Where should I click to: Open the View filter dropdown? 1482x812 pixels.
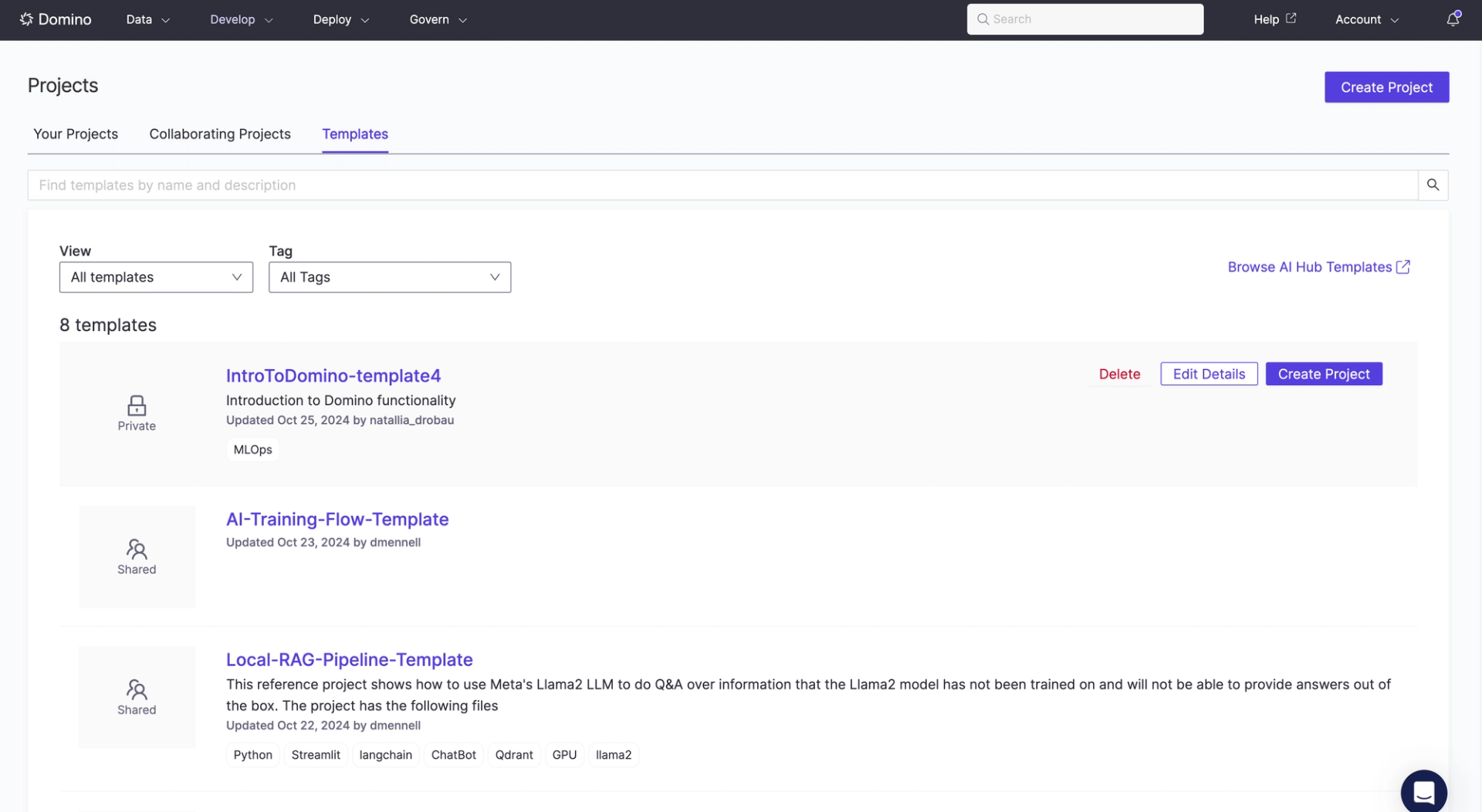click(156, 277)
